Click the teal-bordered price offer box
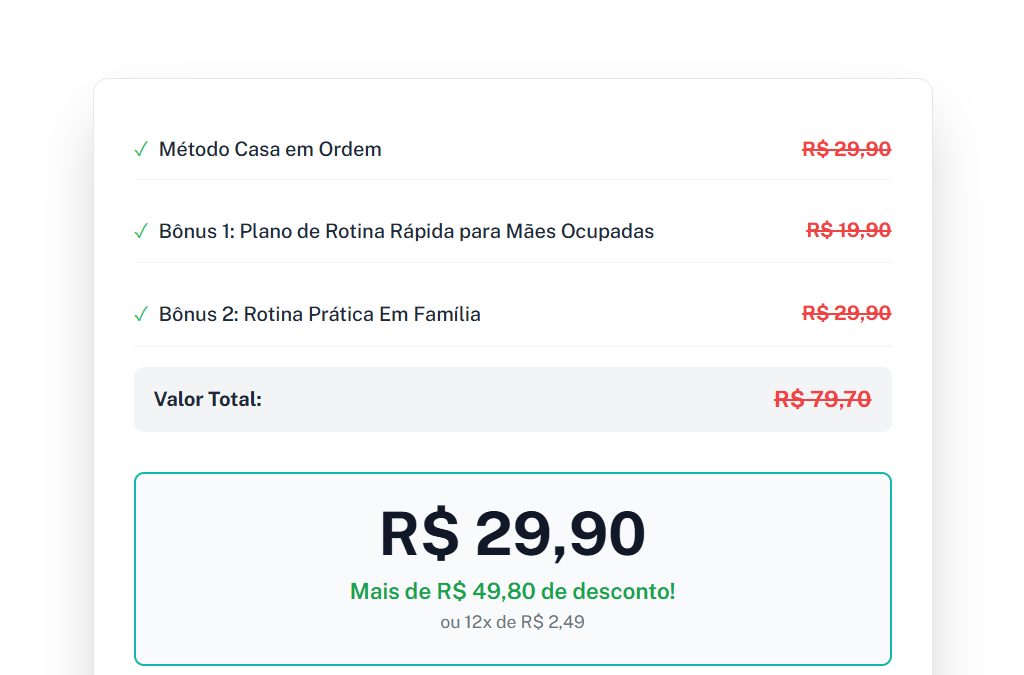 tap(513, 569)
